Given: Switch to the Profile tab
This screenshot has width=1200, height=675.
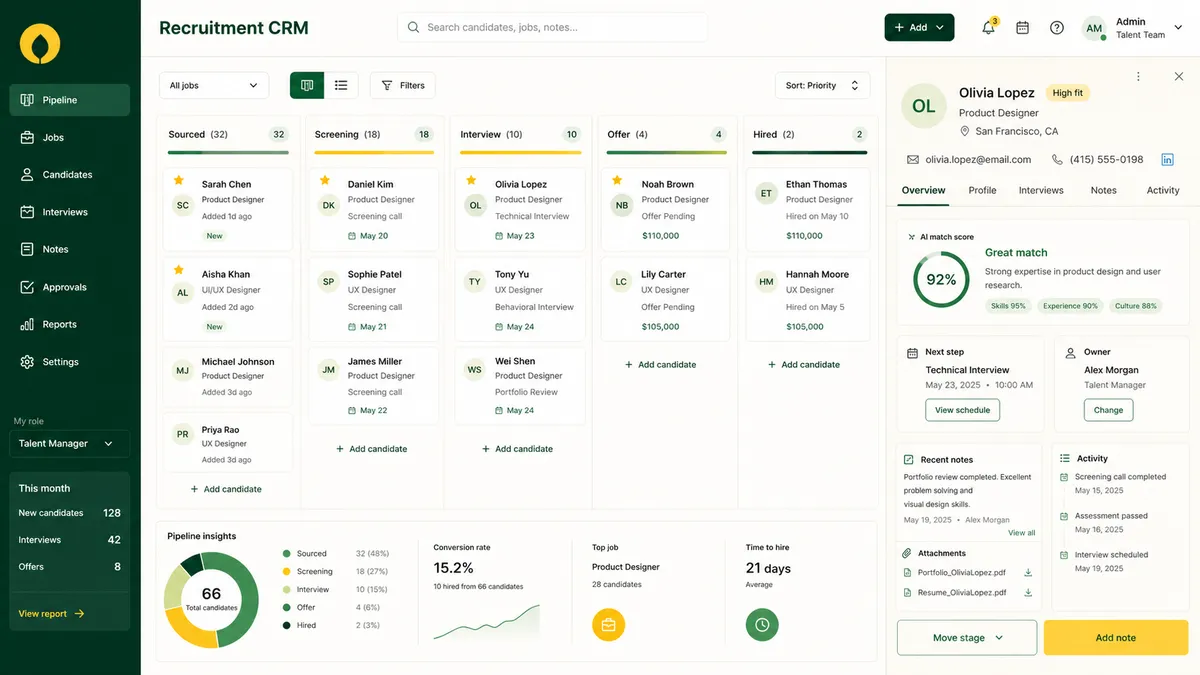Looking at the screenshot, I should coord(982,190).
